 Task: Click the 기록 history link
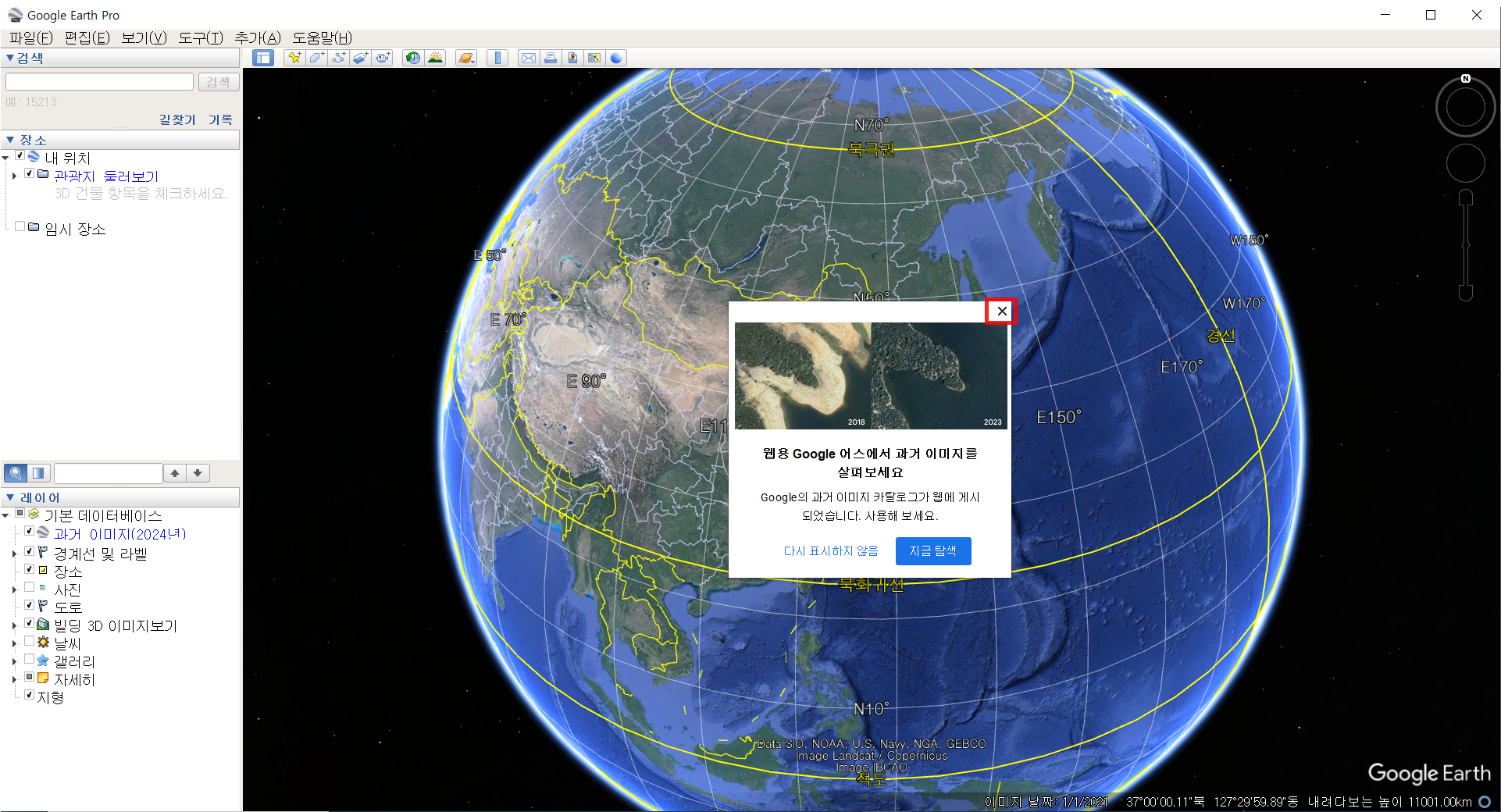click(220, 119)
